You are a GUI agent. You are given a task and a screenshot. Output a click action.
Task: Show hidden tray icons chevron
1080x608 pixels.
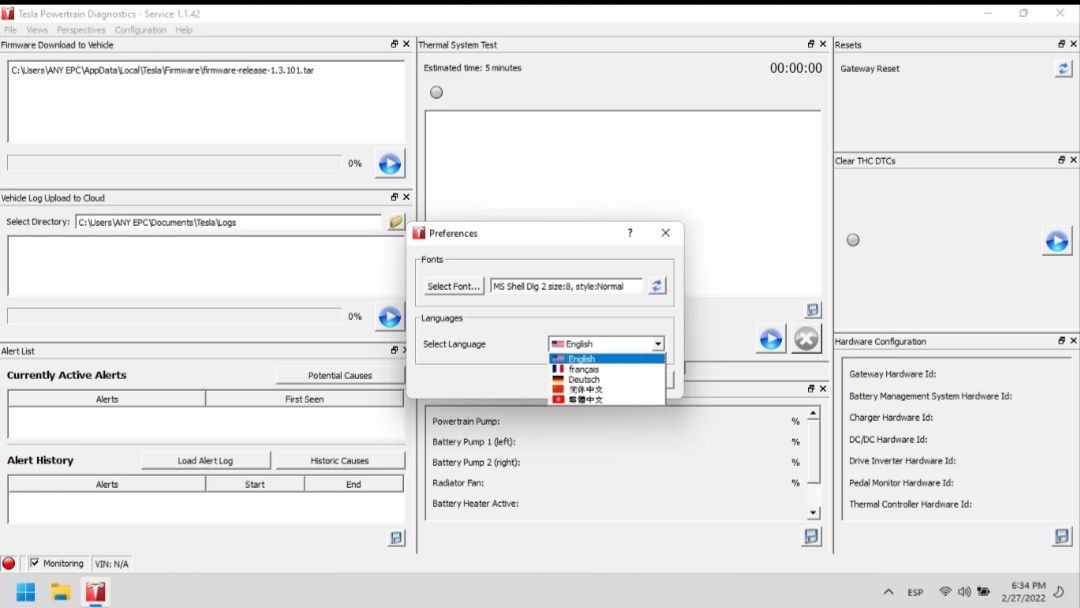click(889, 591)
